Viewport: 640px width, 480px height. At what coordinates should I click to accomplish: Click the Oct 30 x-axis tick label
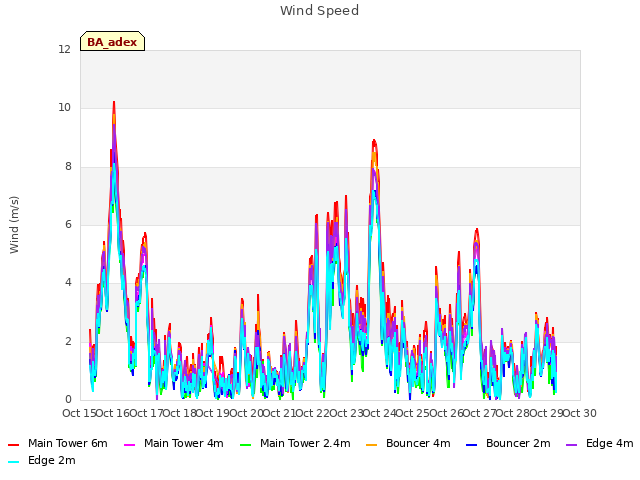click(580, 413)
